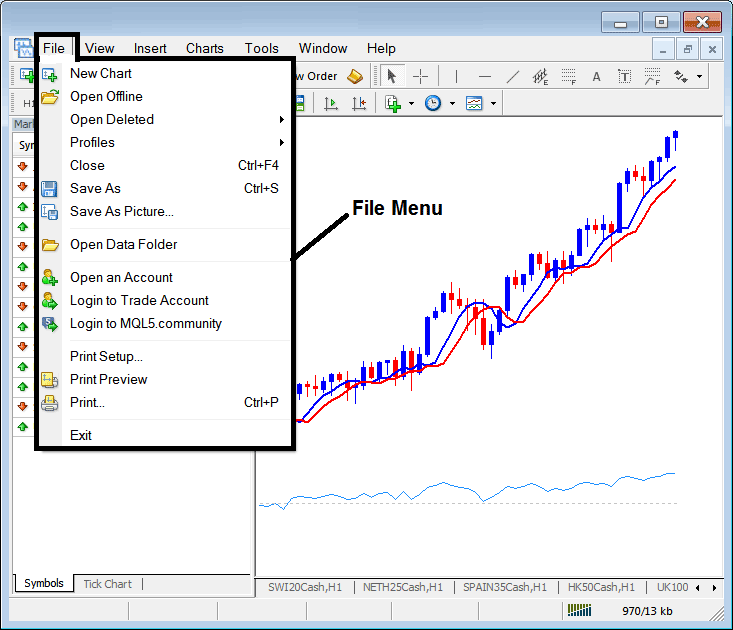The width and height of the screenshot is (733, 630).
Task: Select the Text Label 'T' tool
Action: coord(625,76)
